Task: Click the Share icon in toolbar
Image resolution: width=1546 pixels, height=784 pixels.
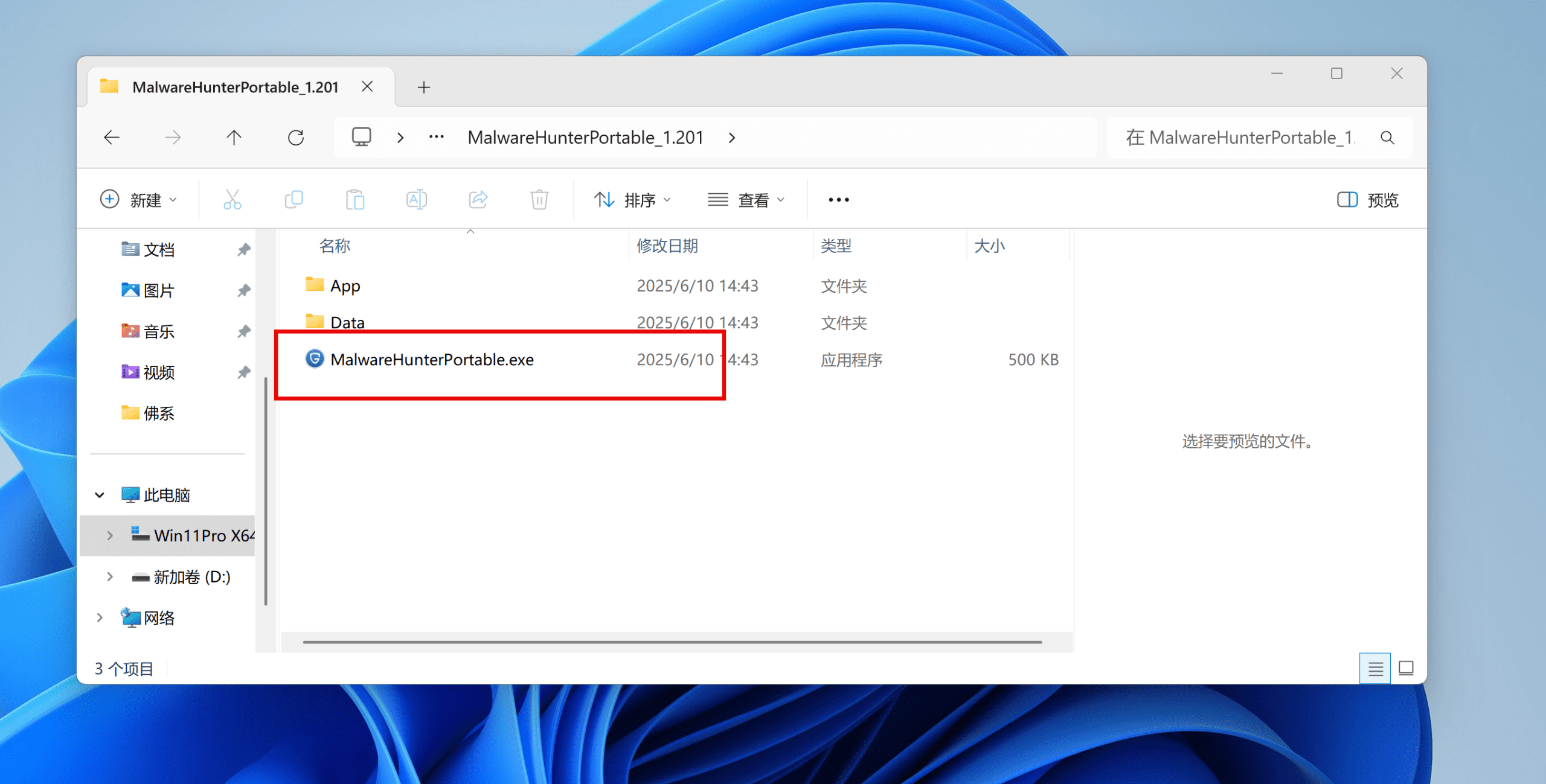Action: 478,200
